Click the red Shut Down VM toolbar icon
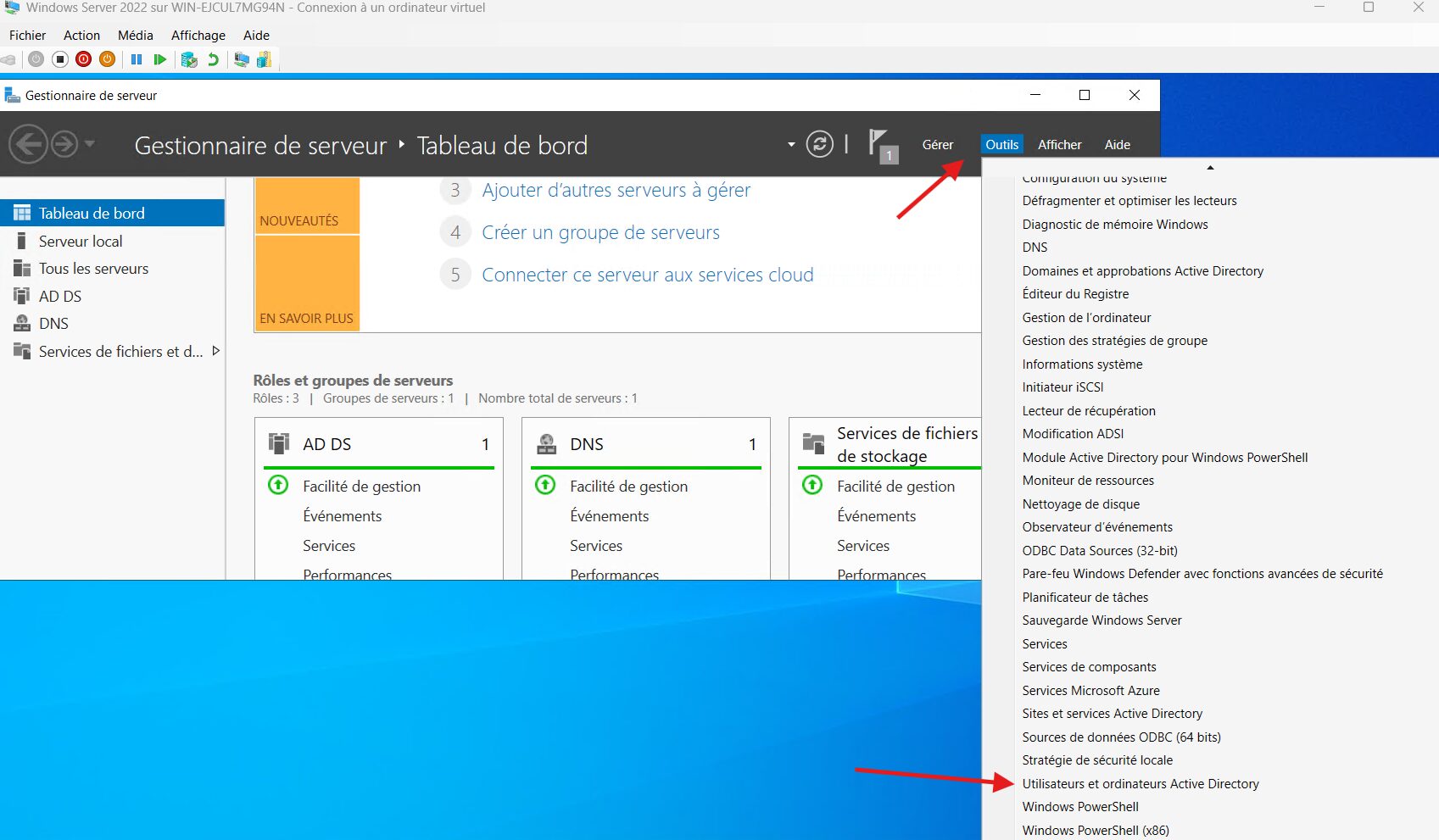The image size is (1439, 840). [x=83, y=59]
